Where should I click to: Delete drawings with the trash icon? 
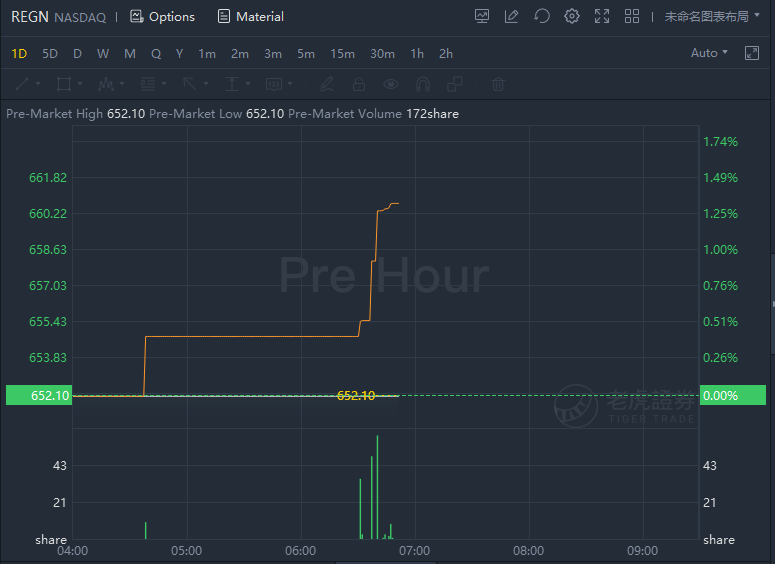[498, 84]
